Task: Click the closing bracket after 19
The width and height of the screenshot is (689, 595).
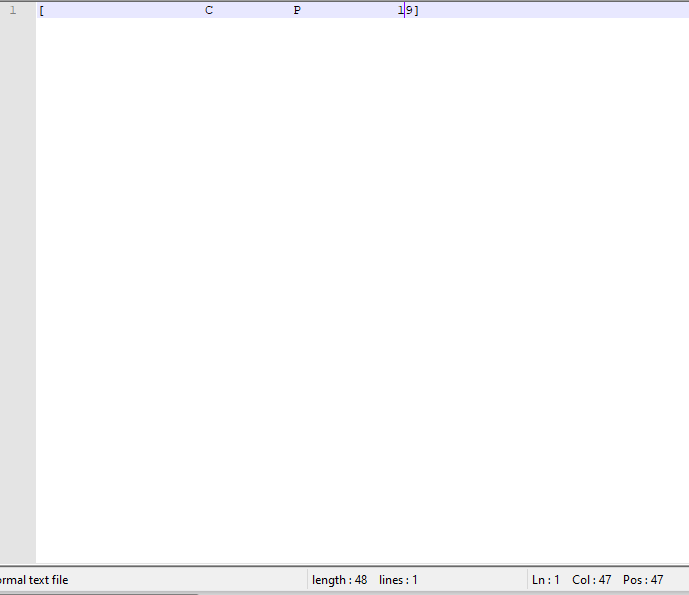Action: coord(417,11)
